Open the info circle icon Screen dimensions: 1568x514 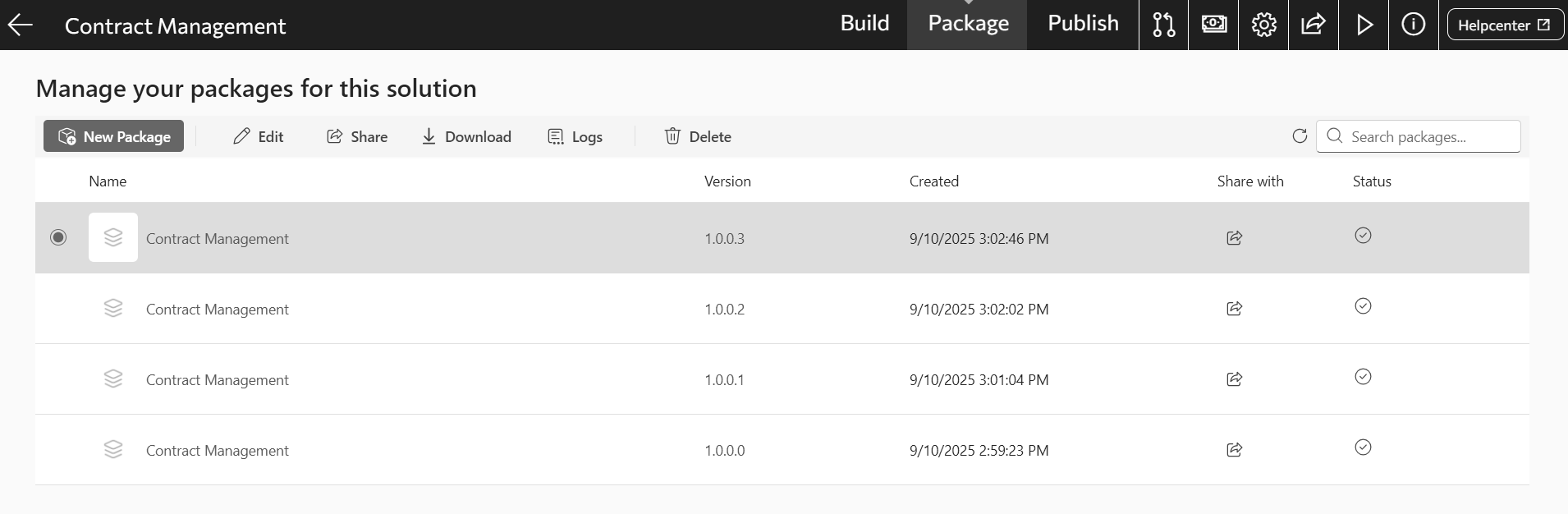point(1413,25)
